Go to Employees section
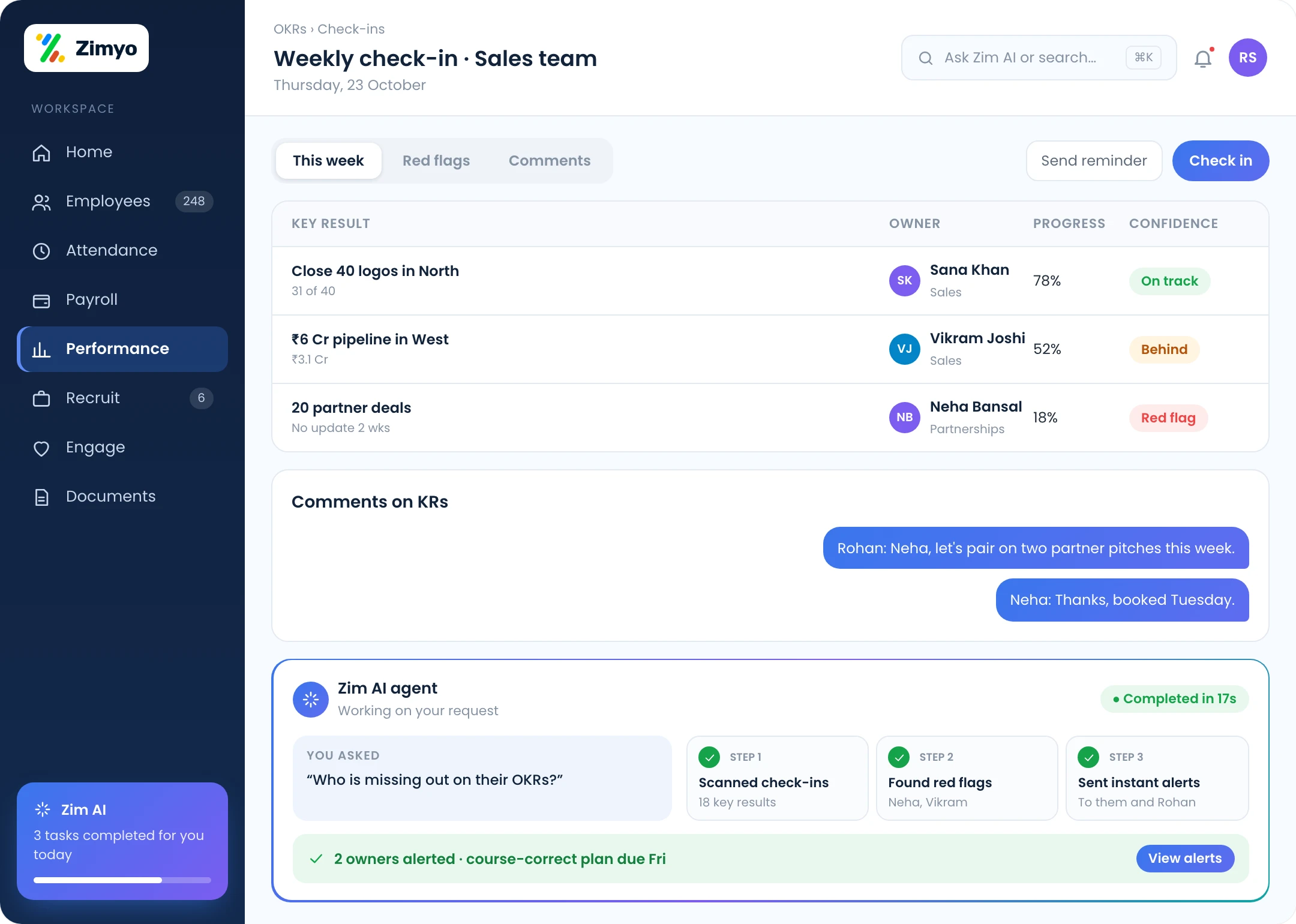Image resolution: width=1296 pixels, height=924 pixels. [122, 201]
